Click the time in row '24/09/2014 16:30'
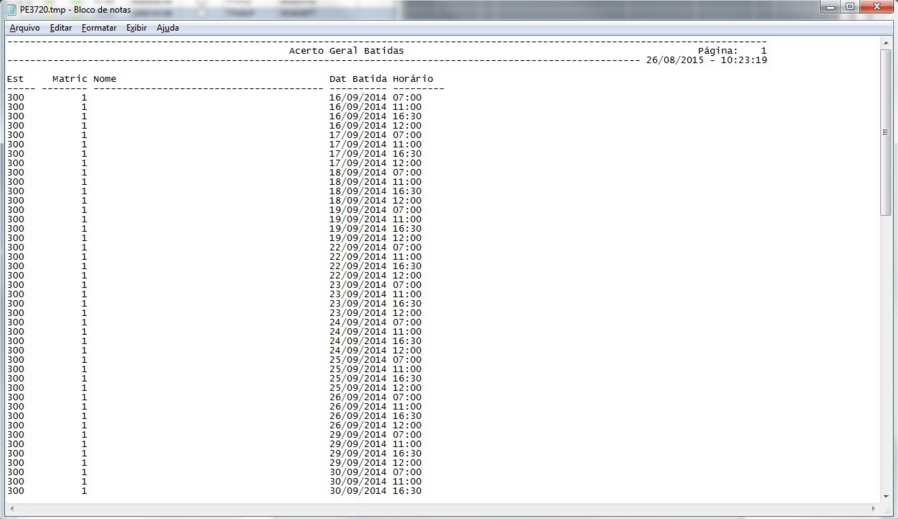 [x=407, y=341]
